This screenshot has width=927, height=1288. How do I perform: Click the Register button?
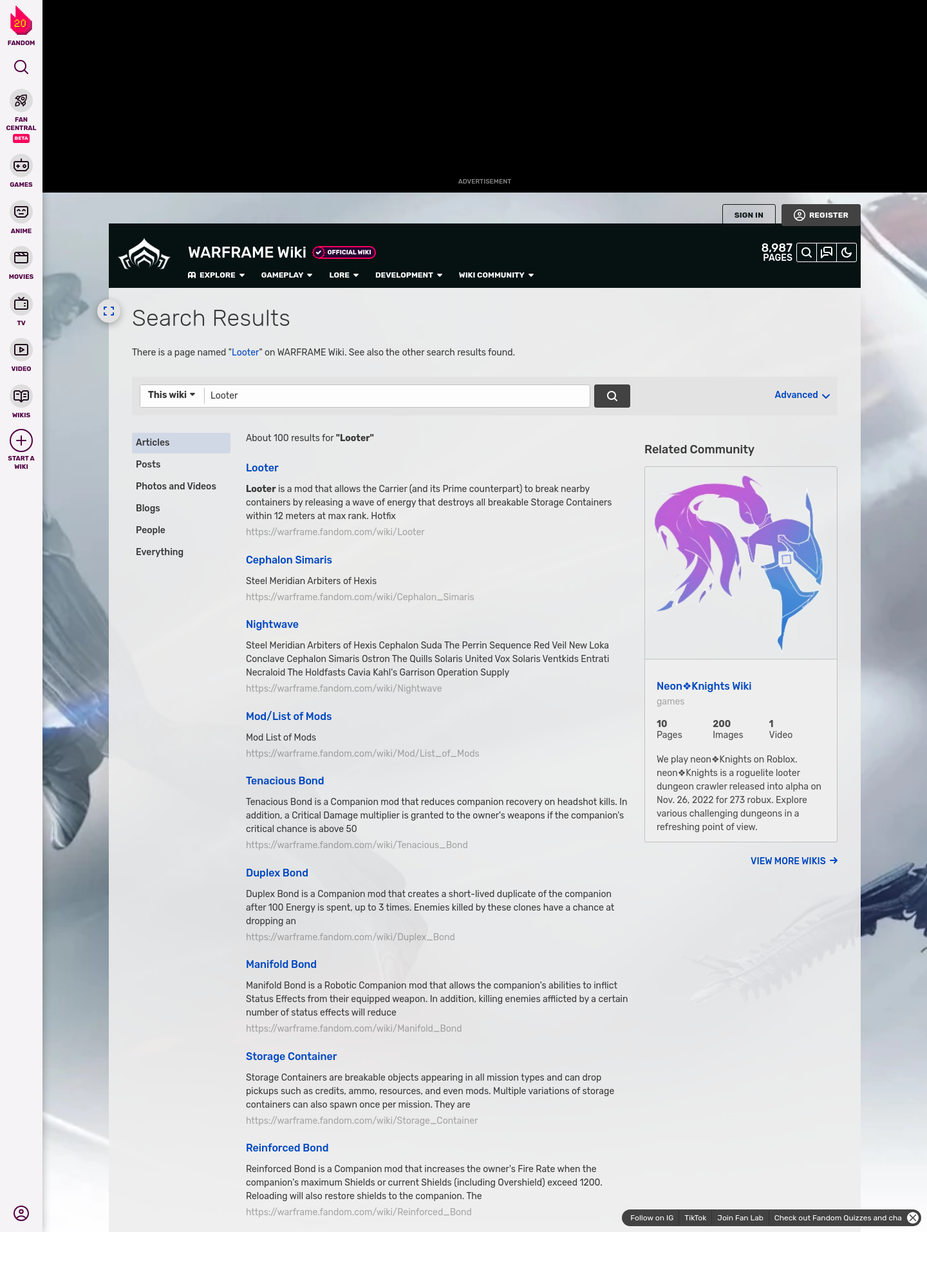click(821, 215)
